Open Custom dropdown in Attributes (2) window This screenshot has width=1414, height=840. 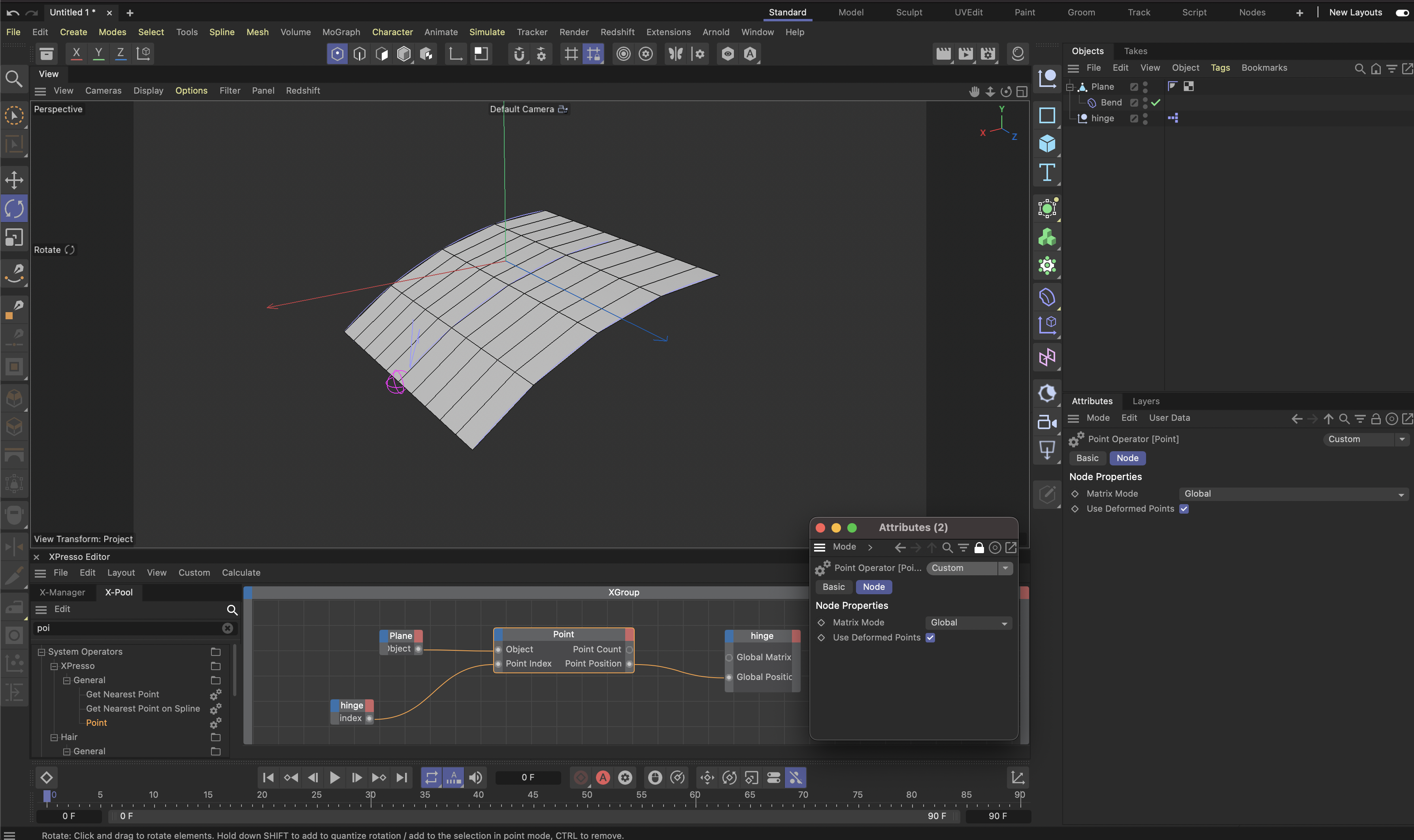tap(969, 568)
